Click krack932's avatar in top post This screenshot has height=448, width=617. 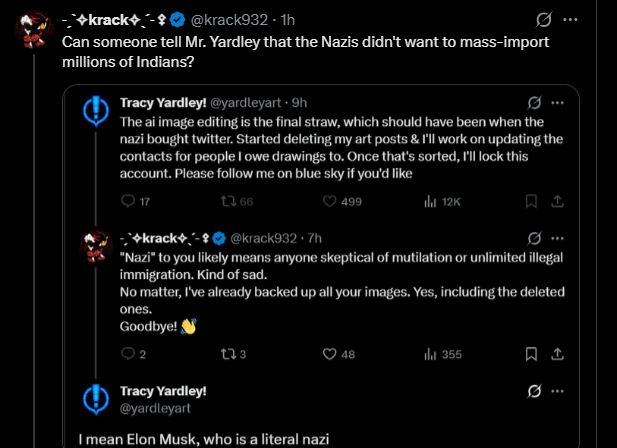pos(32,31)
